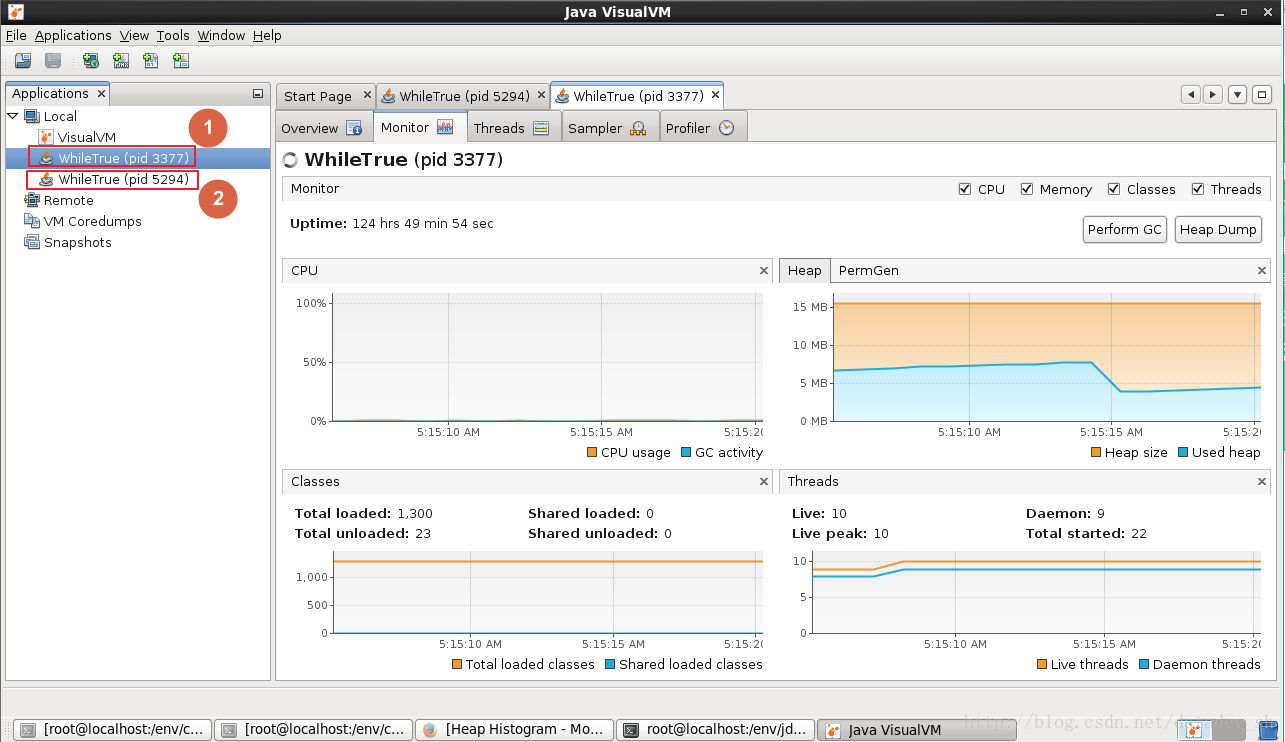
Task: Click the disabled Save snapshot floppy icon
Action: (53, 60)
